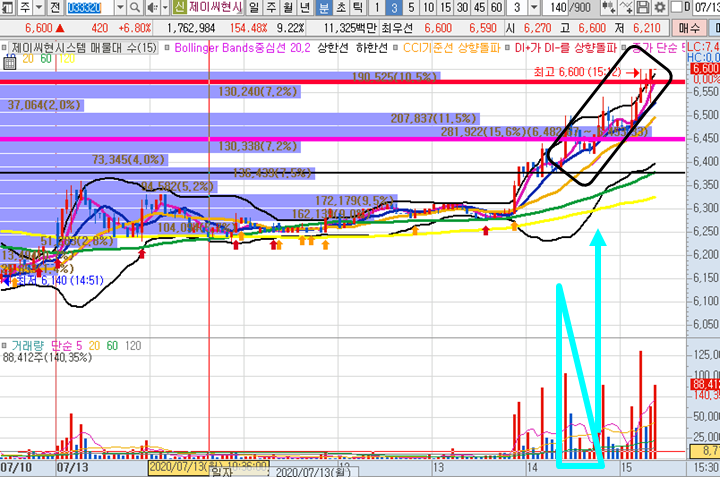Set interval to 45 minutes
This screenshot has height=477, width=720.
[x=479, y=7]
